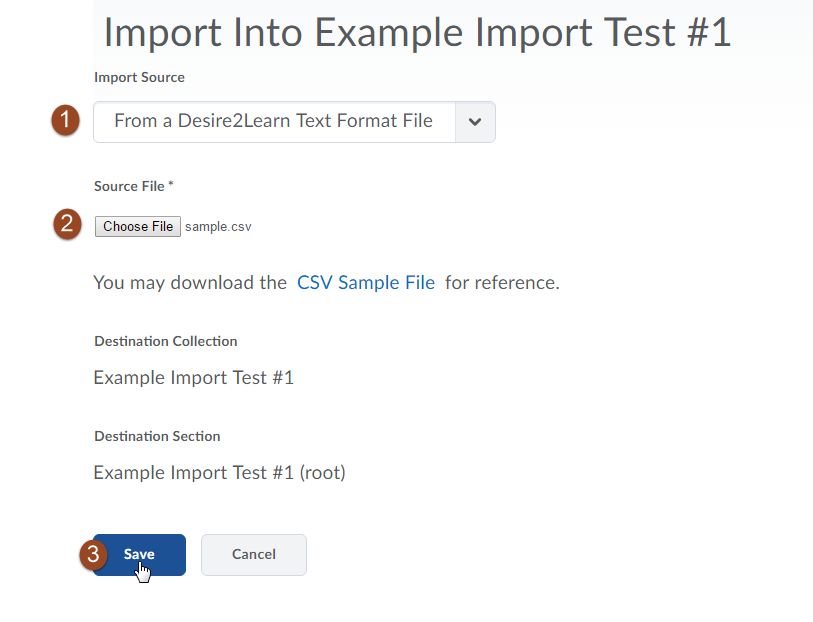Click the Destination Collection label

[x=166, y=341]
